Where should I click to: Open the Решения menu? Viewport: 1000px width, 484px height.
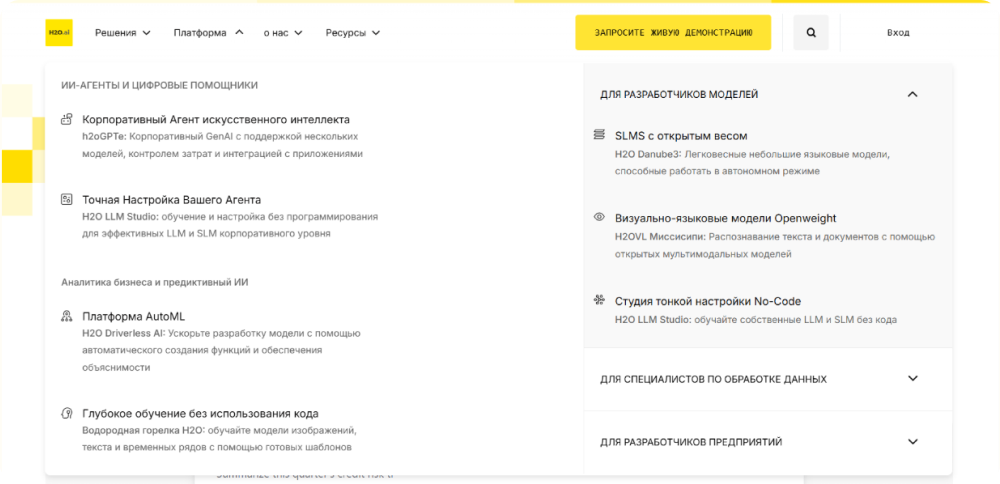click(122, 33)
